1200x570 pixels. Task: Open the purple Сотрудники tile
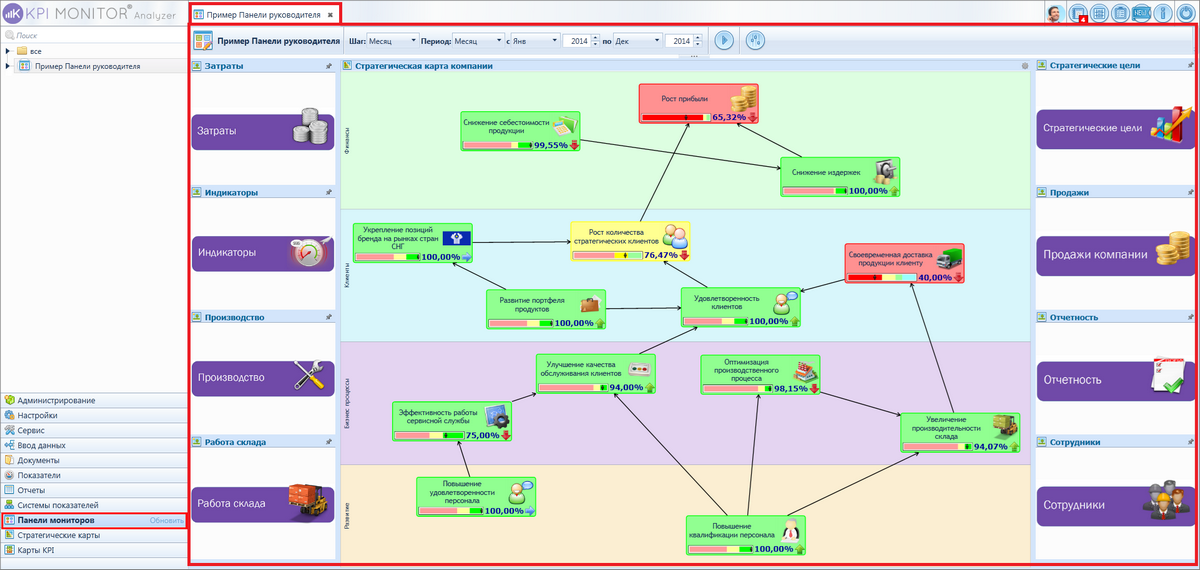point(1115,505)
